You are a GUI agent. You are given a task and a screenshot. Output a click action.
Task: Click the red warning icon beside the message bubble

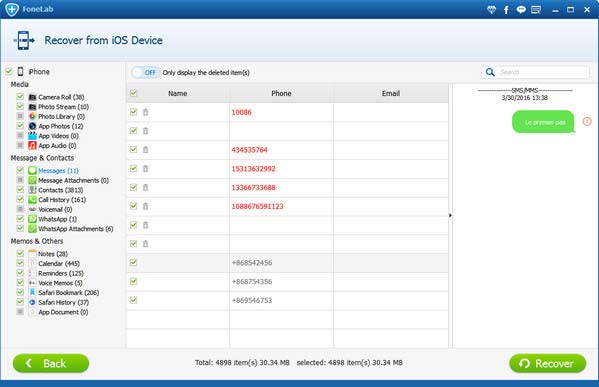pos(587,121)
